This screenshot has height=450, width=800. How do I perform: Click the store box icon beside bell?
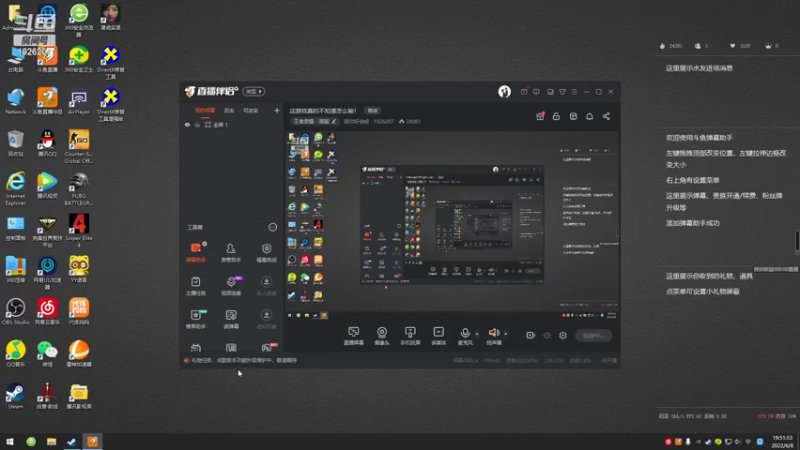click(x=573, y=116)
